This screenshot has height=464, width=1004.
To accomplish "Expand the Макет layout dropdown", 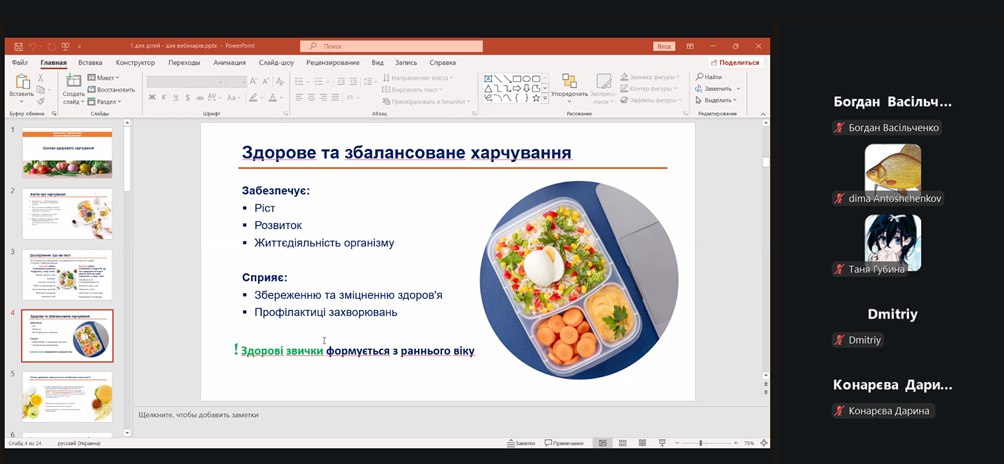I will [103, 77].
